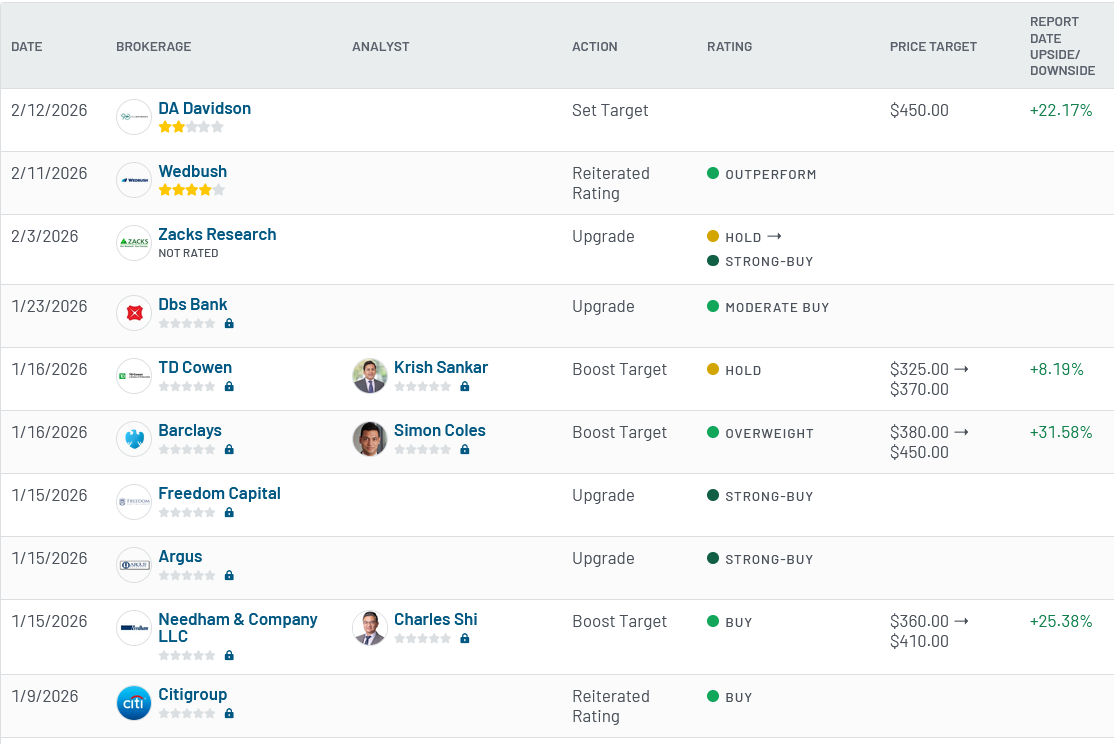Screen dimensions: 1114x744
Task: Click the DATE column header
Action: [27, 46]
